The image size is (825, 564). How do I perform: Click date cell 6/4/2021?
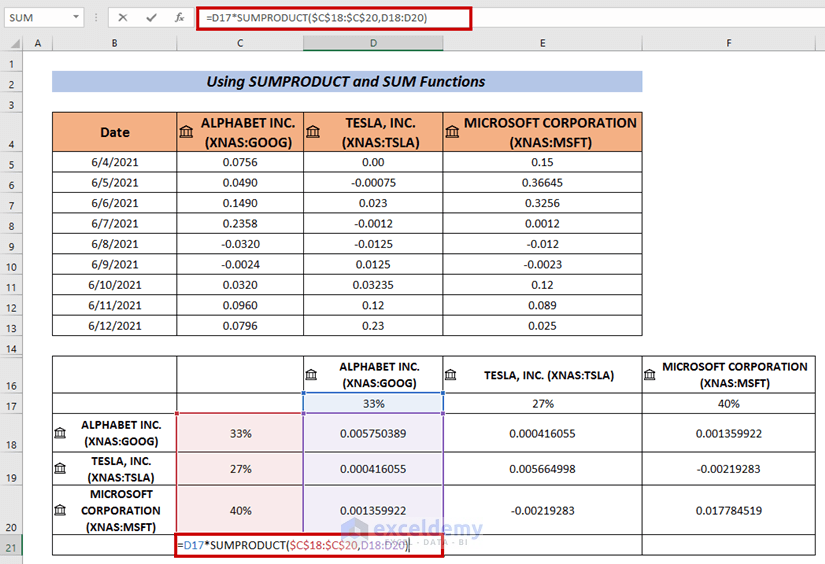coord(115,162)
